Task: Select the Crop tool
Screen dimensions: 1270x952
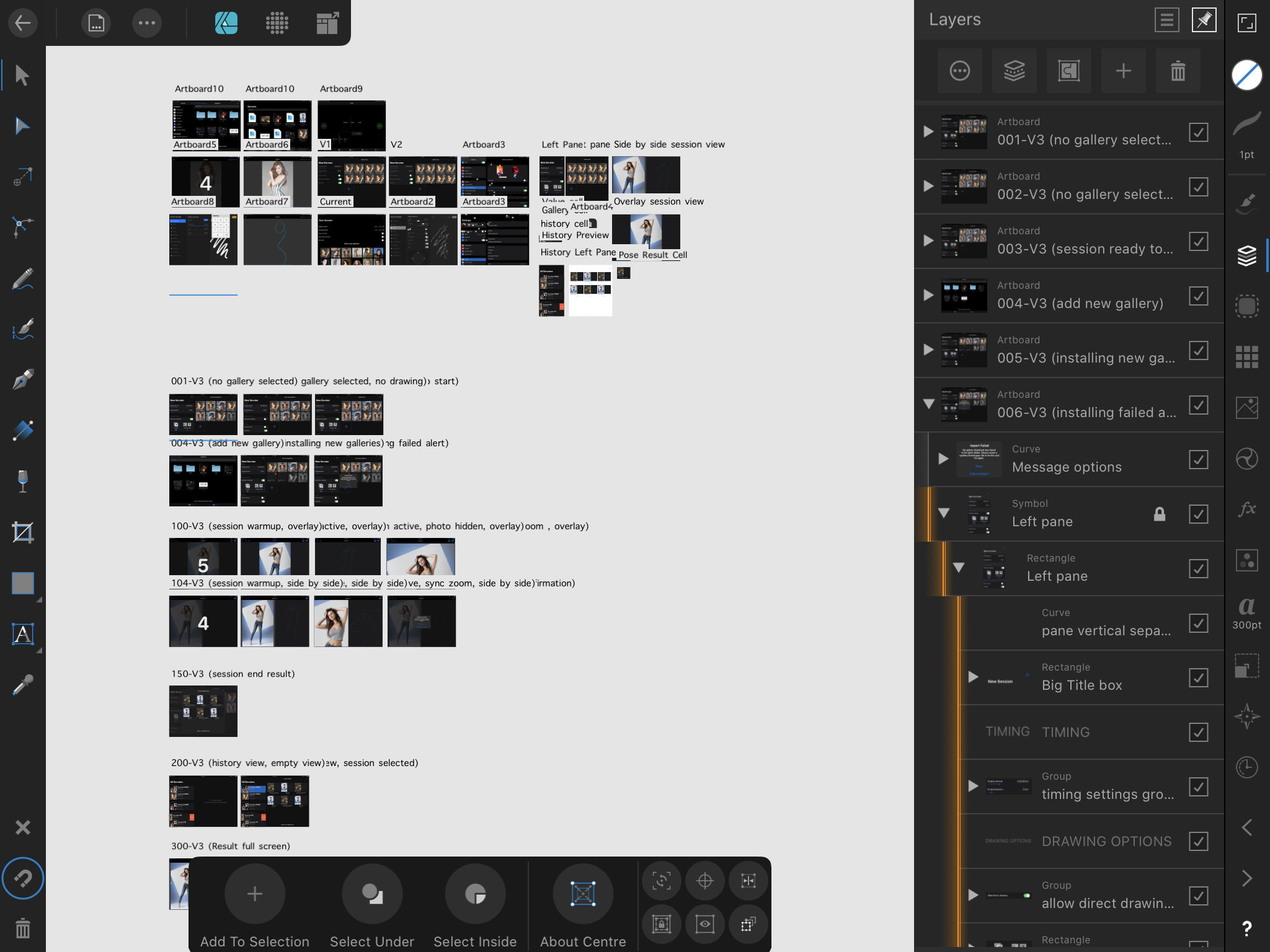Action: click(22, 532)
